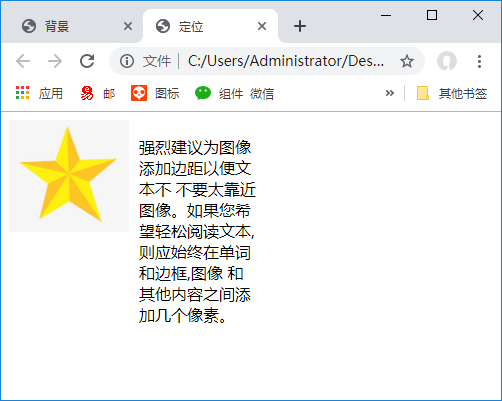This screenshot has height=401, width=502.
Task: Open the 应用 apps shortcut
Action: (x=39, y=93)
